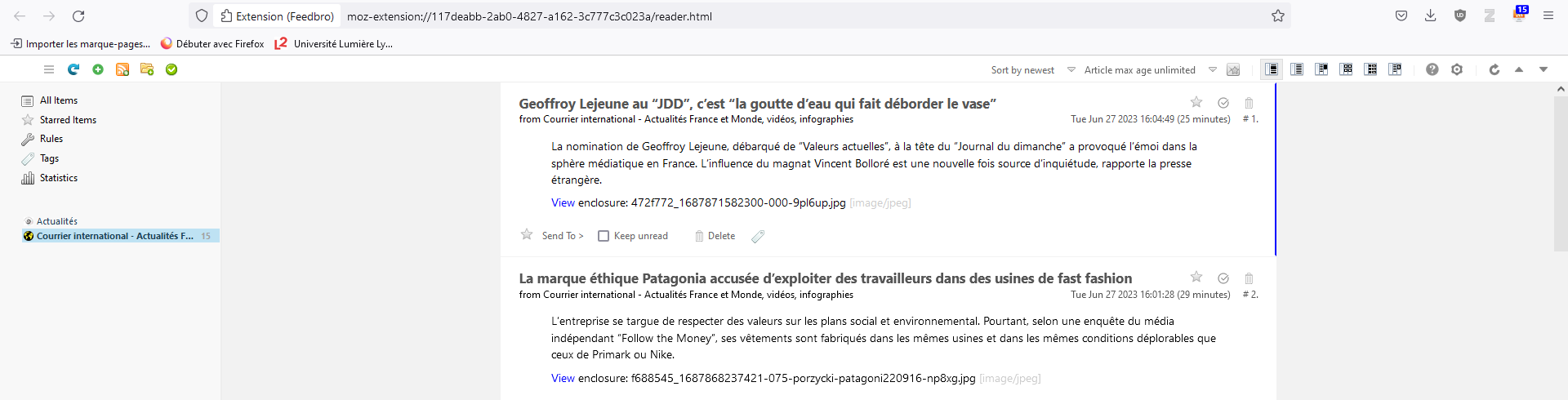Click the unread count 15 badge
1568x400 pixels.
(206, 236)
